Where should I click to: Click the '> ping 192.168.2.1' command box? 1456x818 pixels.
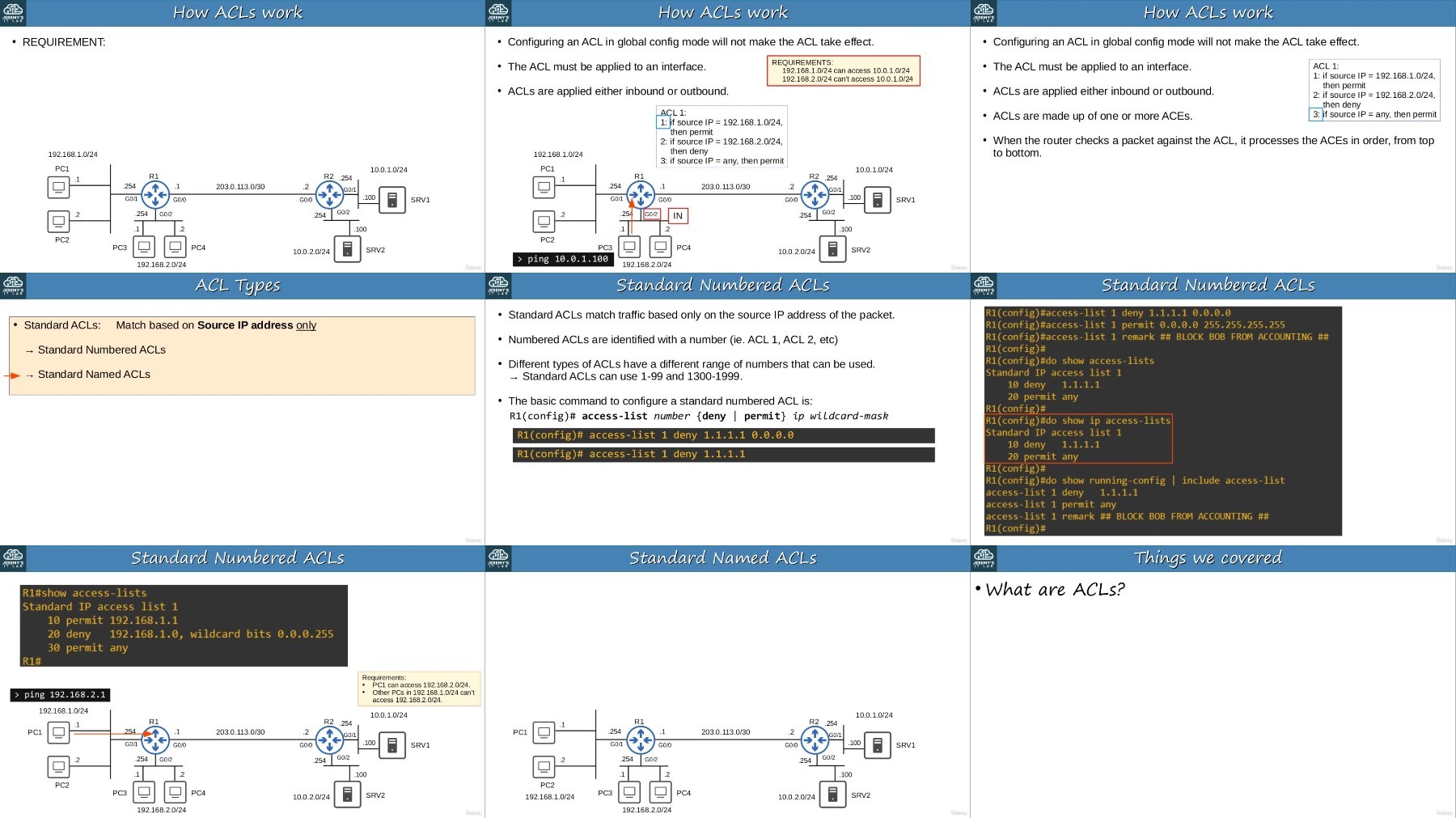(60, 695)
